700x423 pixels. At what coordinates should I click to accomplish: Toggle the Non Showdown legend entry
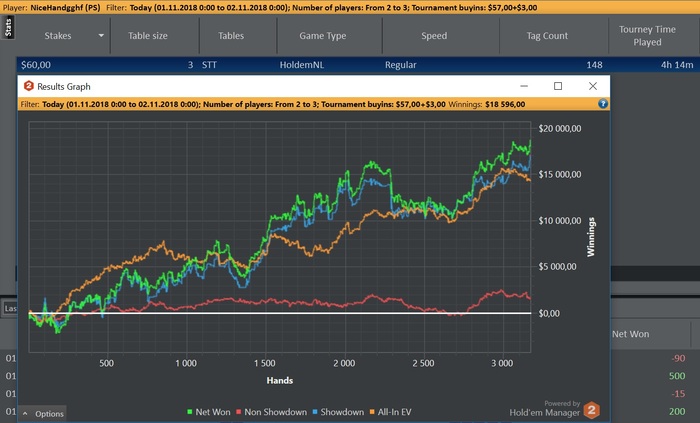276,411
